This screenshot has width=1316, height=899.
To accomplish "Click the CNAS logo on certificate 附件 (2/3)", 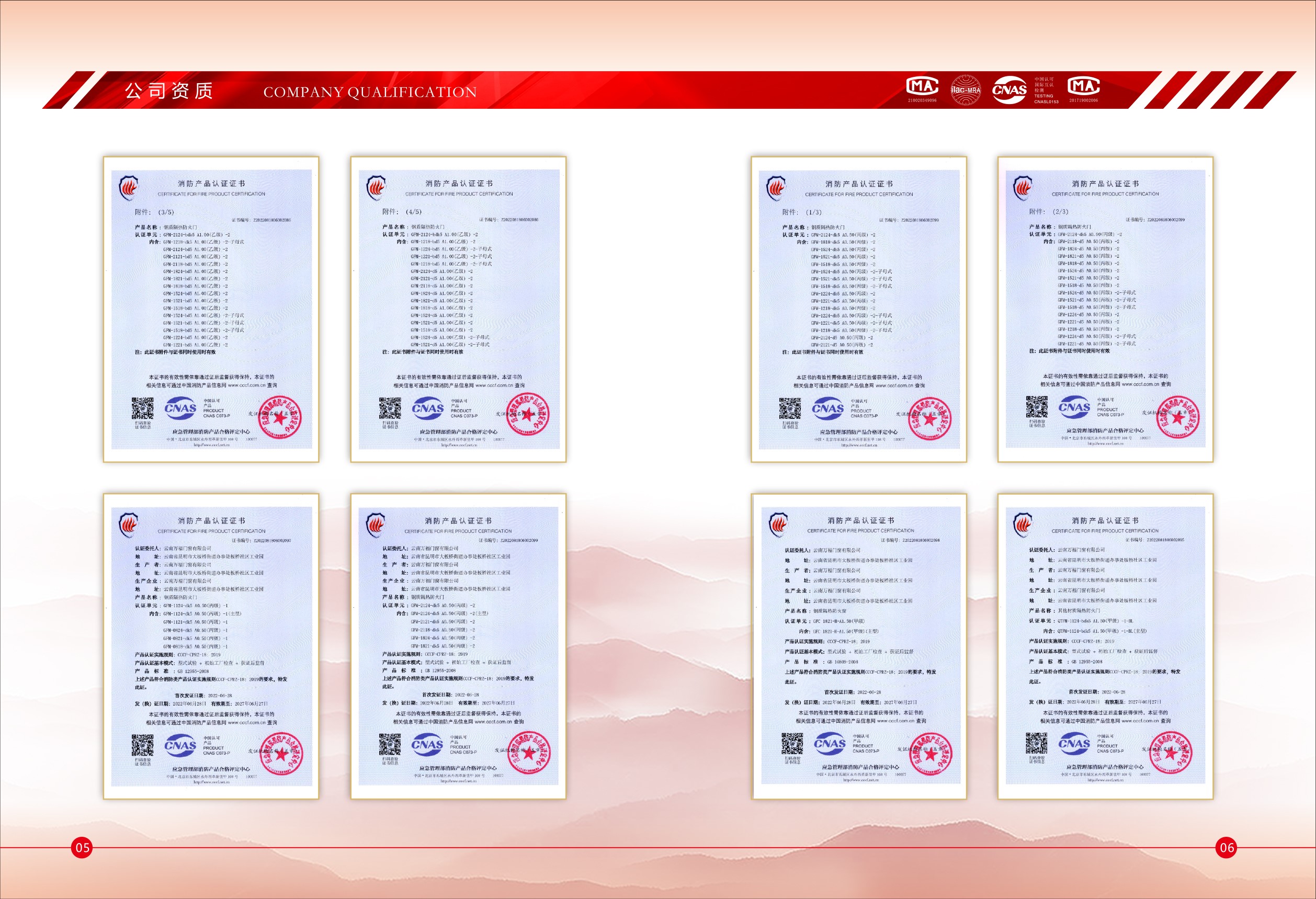I will 1074,407.
